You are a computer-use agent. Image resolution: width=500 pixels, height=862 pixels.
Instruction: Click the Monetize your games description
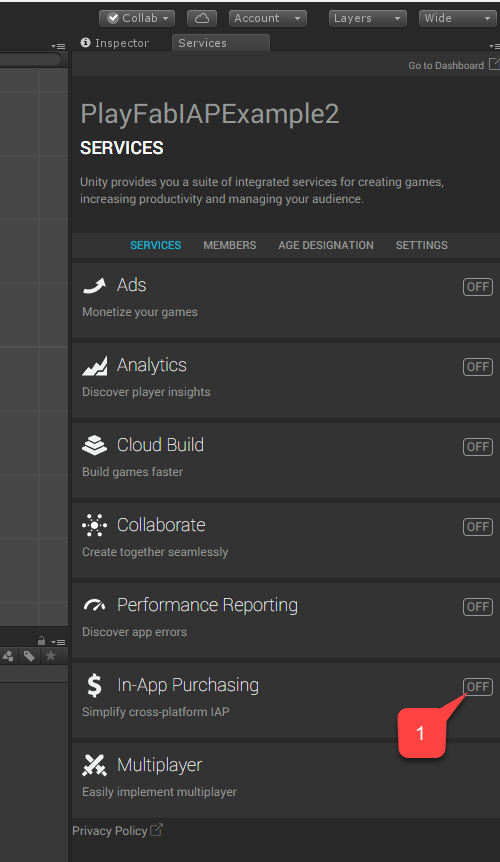(140, 312)
